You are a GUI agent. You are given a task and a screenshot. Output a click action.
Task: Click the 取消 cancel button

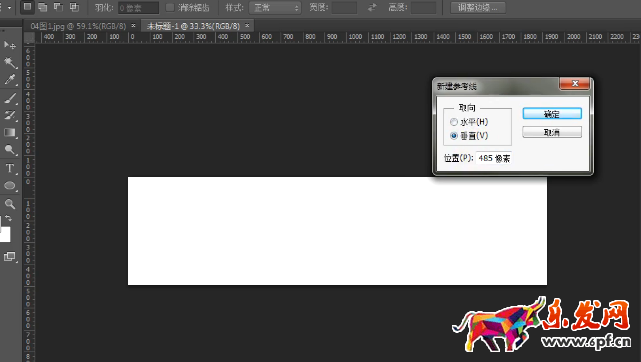tap(552, 132)
